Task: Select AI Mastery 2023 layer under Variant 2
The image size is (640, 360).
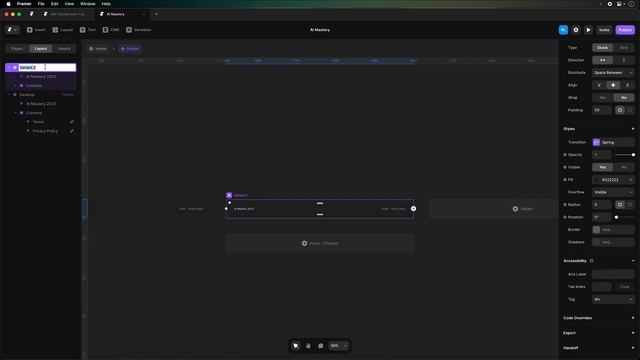Action: (x=41, y=77)
